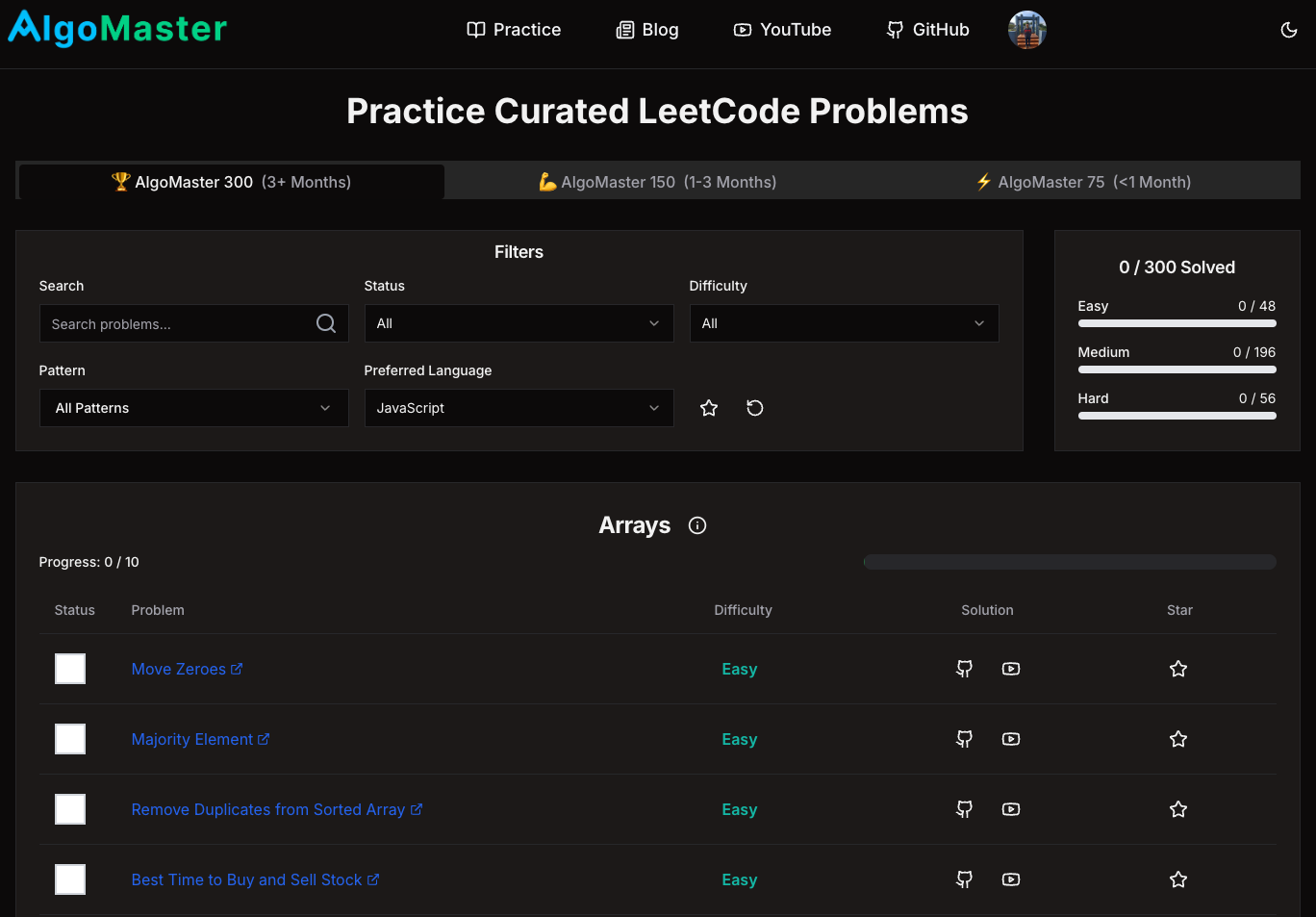Viewport: 1316px width, 917px height.
Task: Check the status box for Majority Element
Action: point(70,739)
